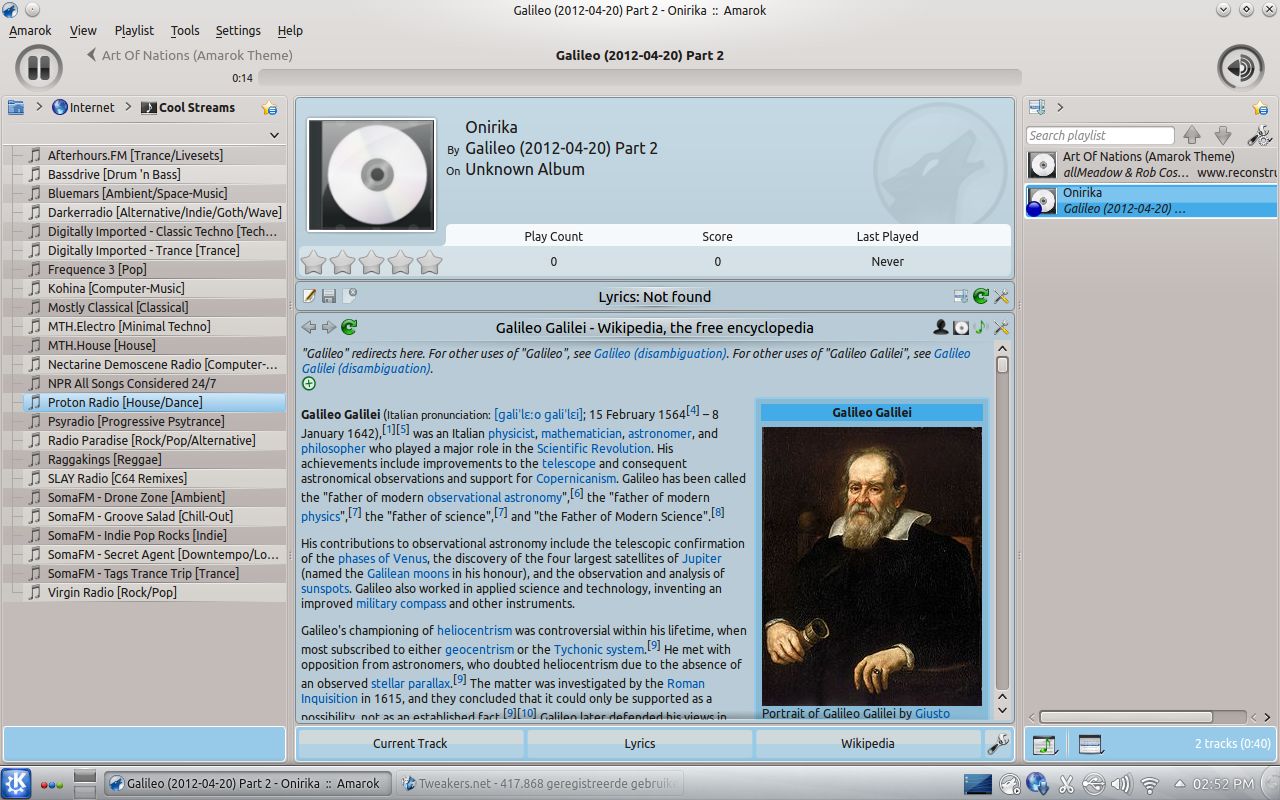Viewport: 1280px width, 800px height.
Task: Click the green plus icon in Wikipedia article
Action: coord(309,383)
